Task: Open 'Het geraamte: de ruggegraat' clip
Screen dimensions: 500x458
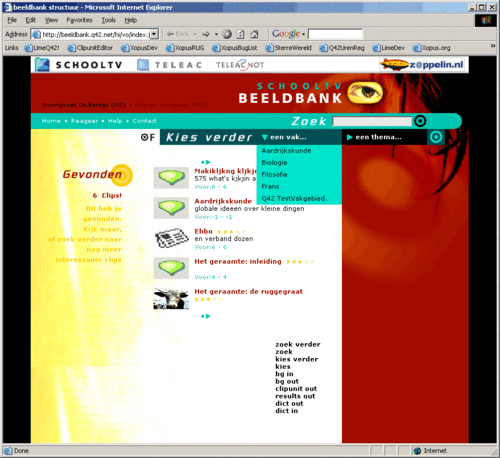Action: point(249,291)
